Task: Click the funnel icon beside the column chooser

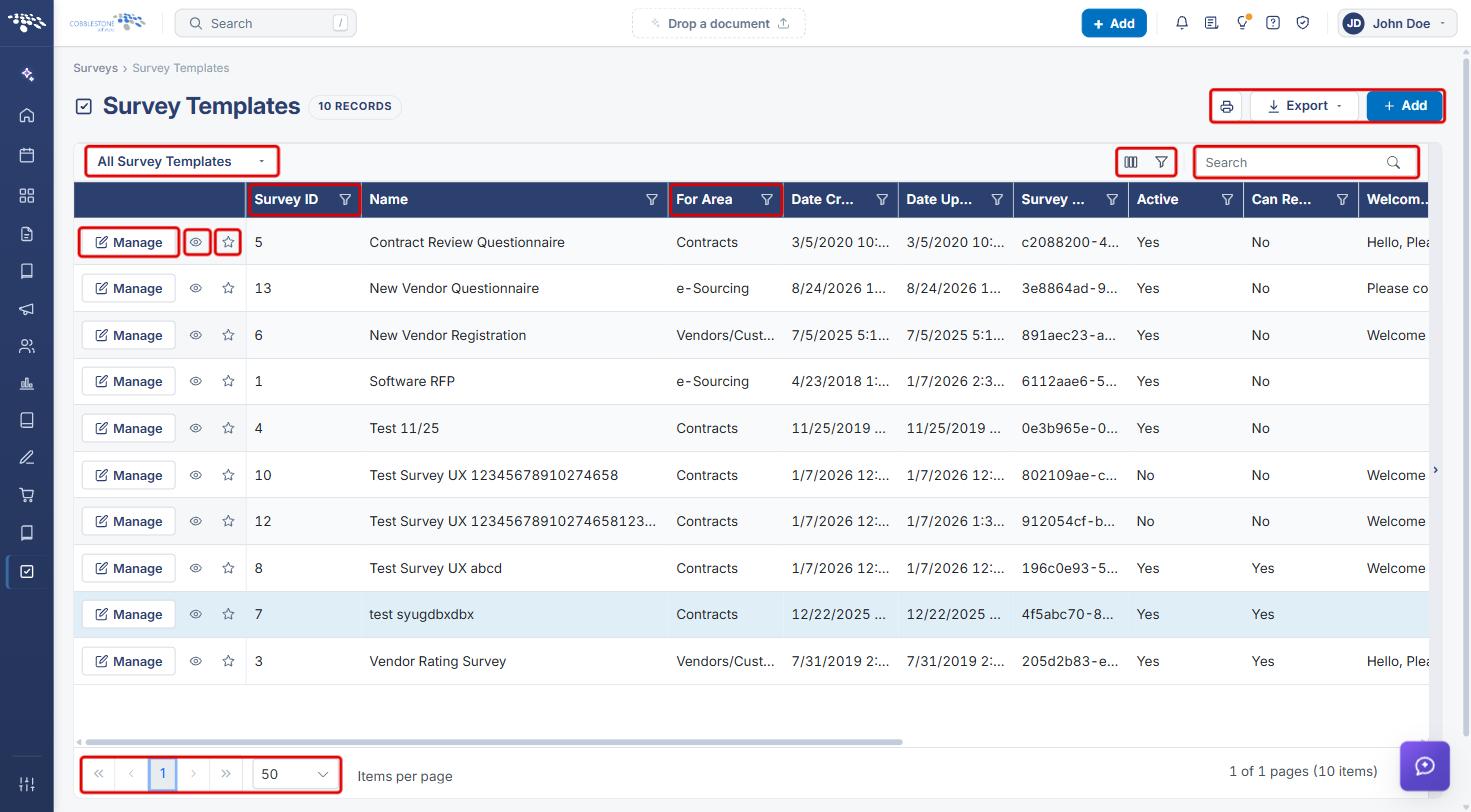Action: pyautogui.click(x=1161, y=162)
